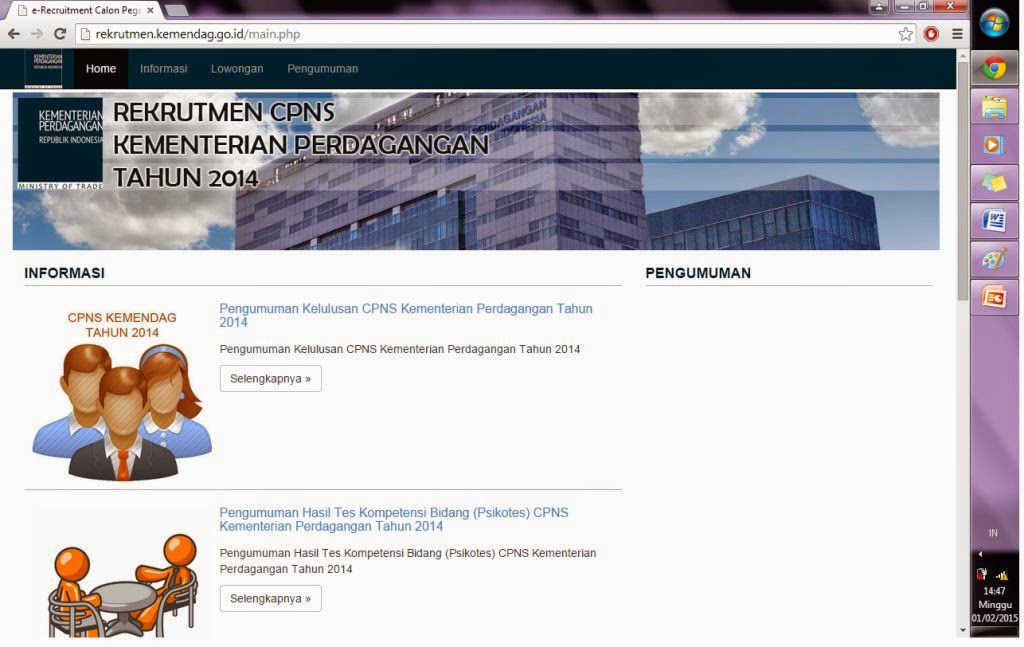Click the power flag tray icon
The width and height of the screenshot is (1024, 647).
click(982, 575)
